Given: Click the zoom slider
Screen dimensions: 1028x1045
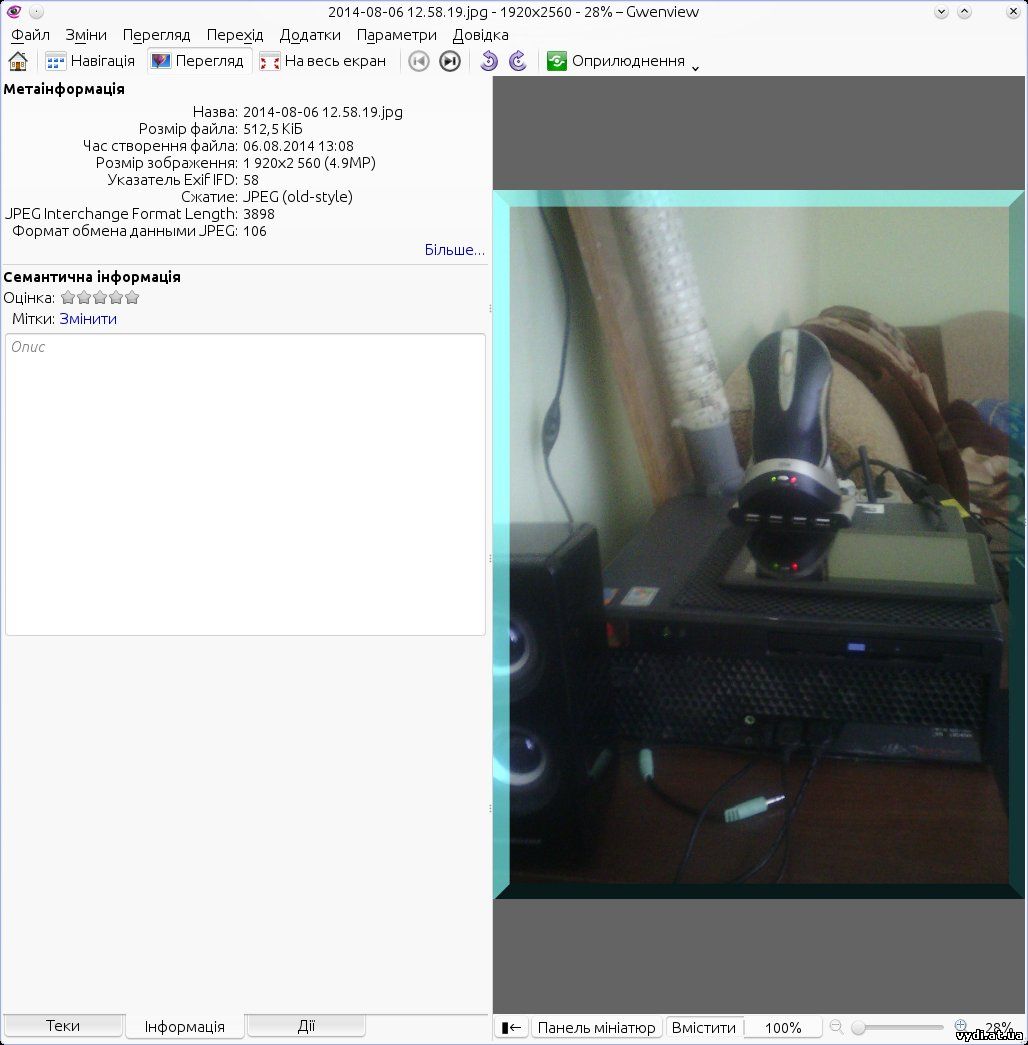Looking at the screenshot, I should [899, 1028].
